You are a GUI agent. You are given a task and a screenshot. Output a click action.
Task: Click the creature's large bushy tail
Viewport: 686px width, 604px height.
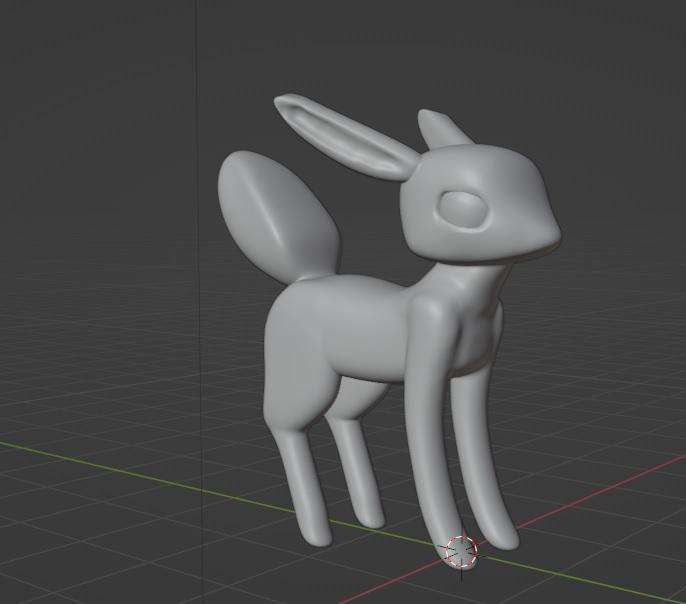[279, 216]
